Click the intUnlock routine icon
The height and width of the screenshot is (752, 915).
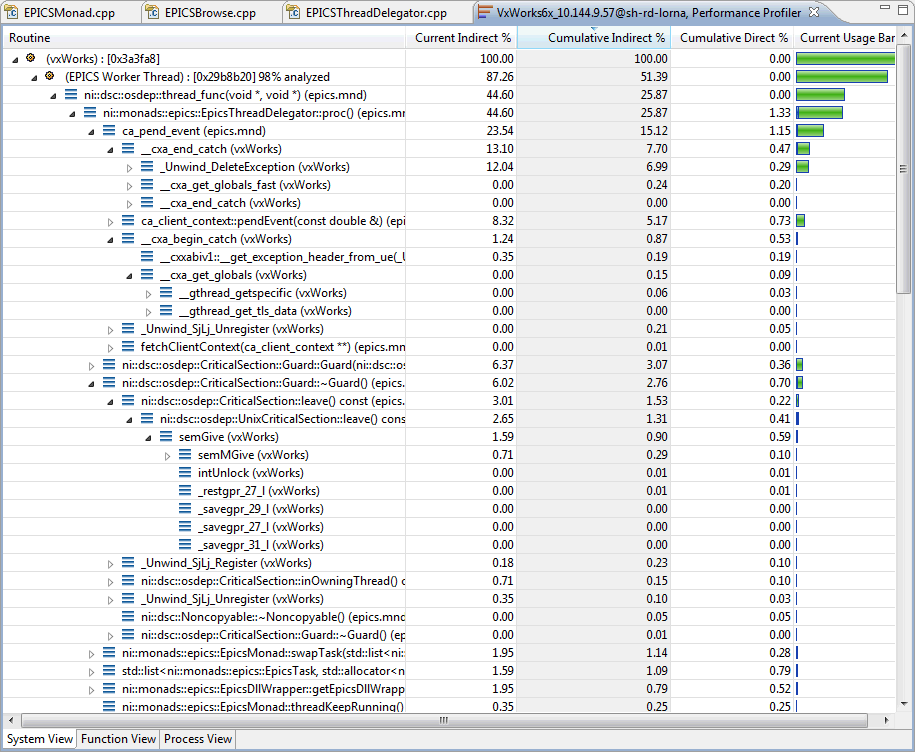pos(185,473)
